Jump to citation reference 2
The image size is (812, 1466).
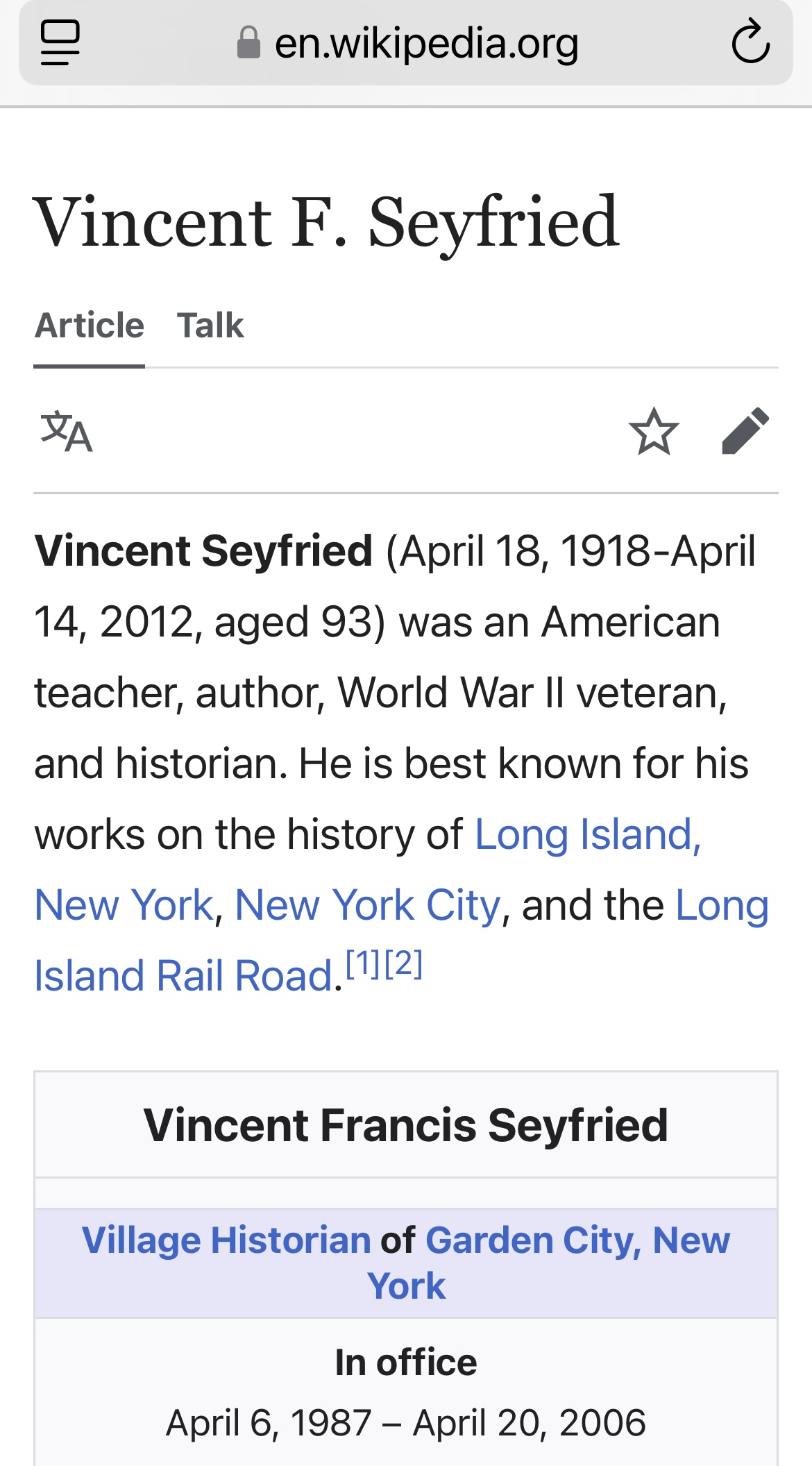403,963
